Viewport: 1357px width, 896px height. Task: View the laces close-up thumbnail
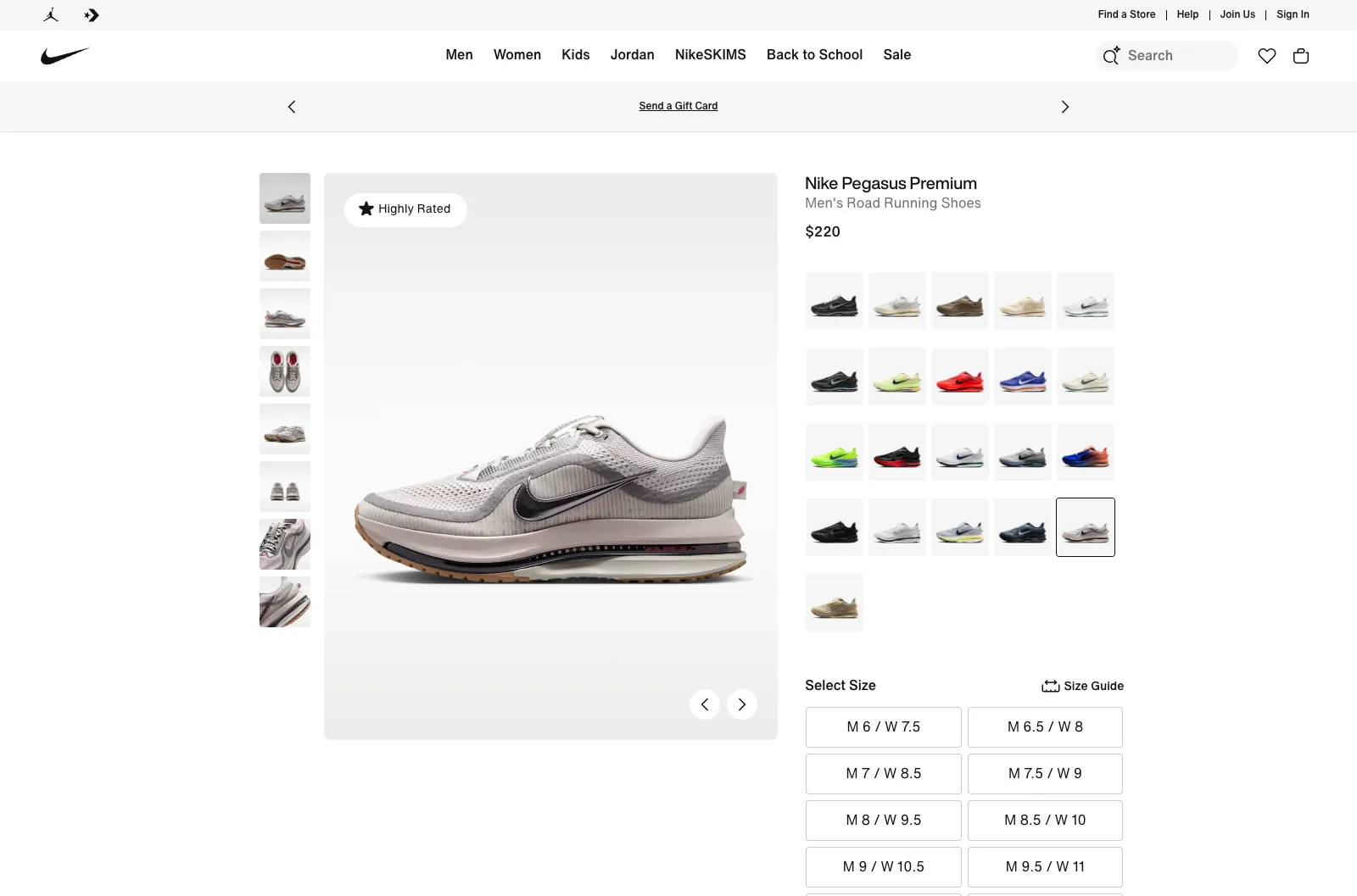click(x=285, y=544)
